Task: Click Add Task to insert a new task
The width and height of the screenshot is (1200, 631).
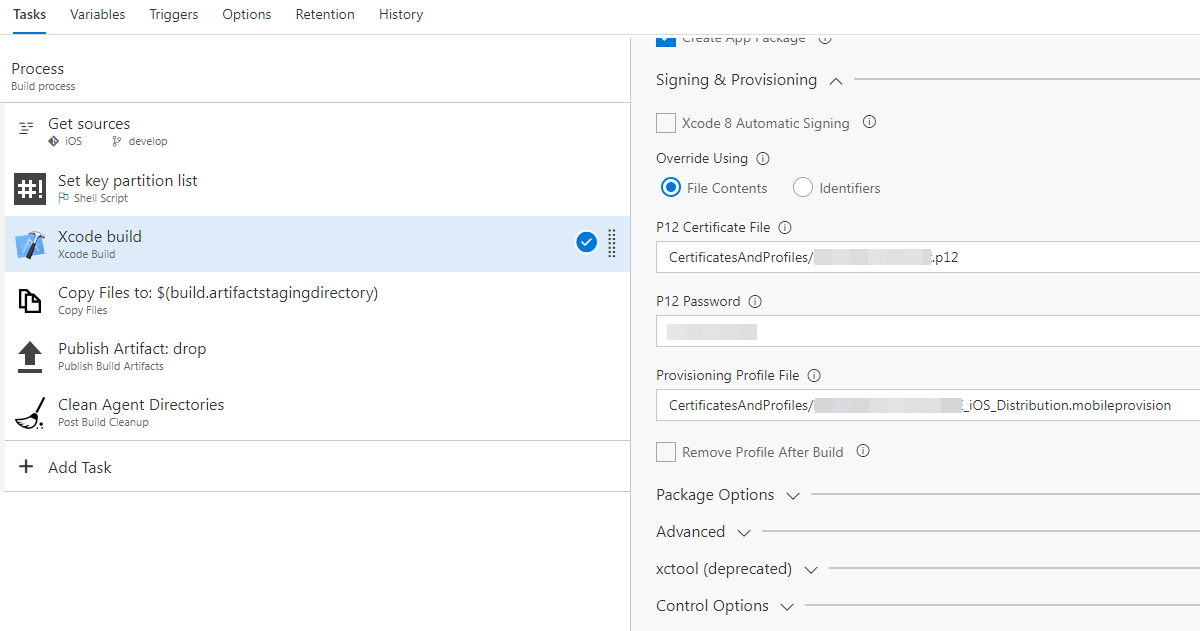Action: pos(76,466)
